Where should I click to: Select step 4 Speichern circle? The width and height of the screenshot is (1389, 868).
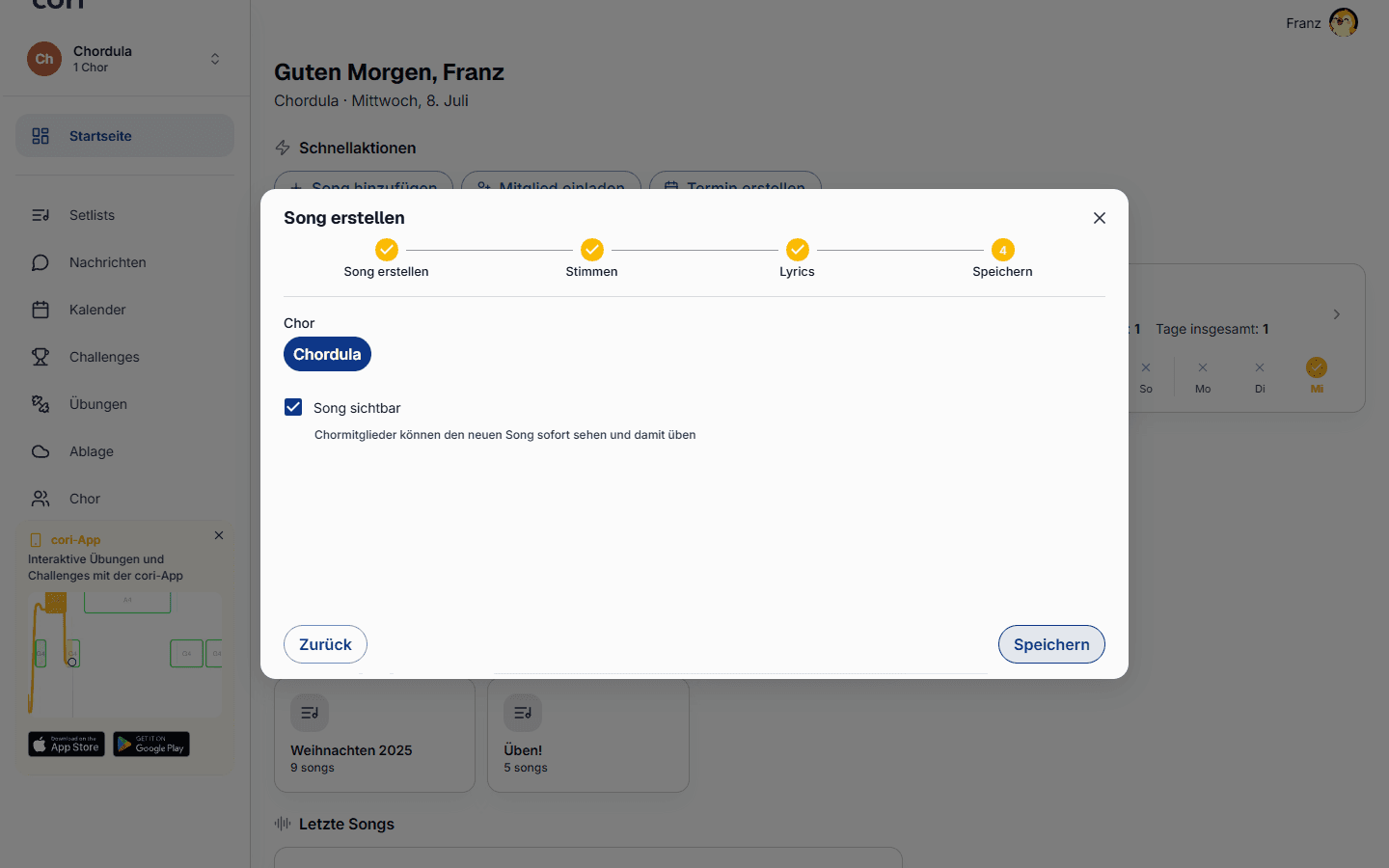(1003, 250)
